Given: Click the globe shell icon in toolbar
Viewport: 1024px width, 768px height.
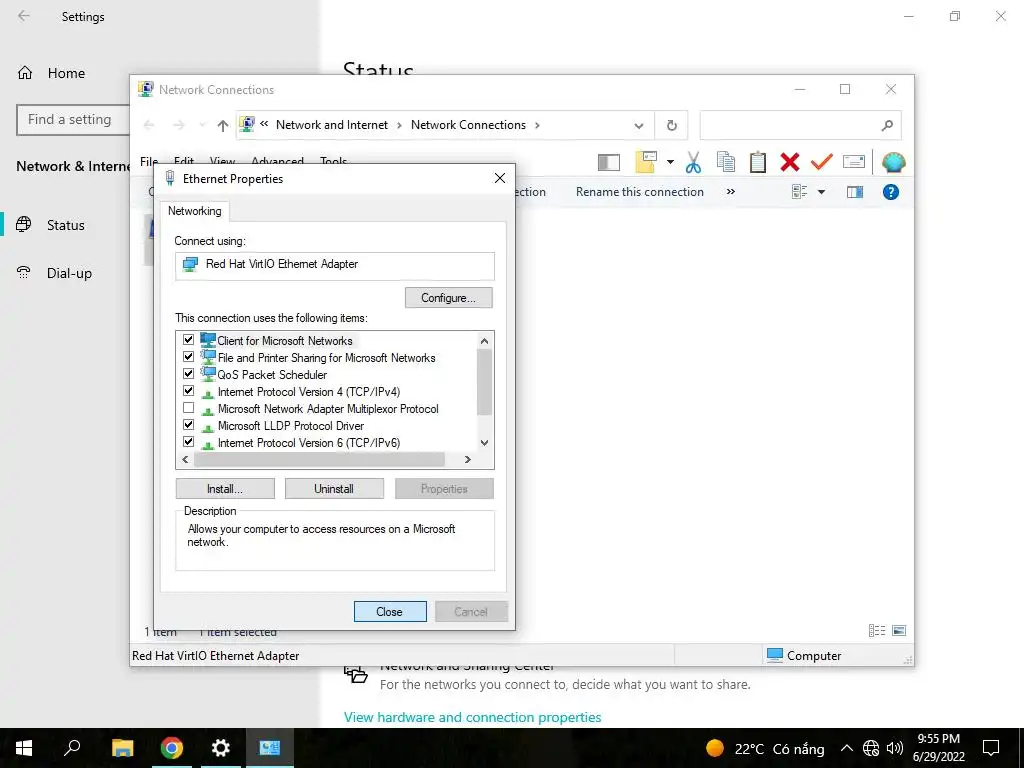Looking at the screenshot, I should 893,162.
